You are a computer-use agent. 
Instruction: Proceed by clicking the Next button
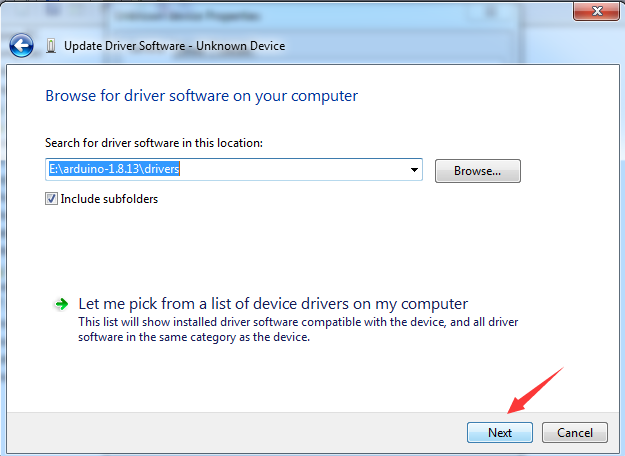(x=500, y=433)
